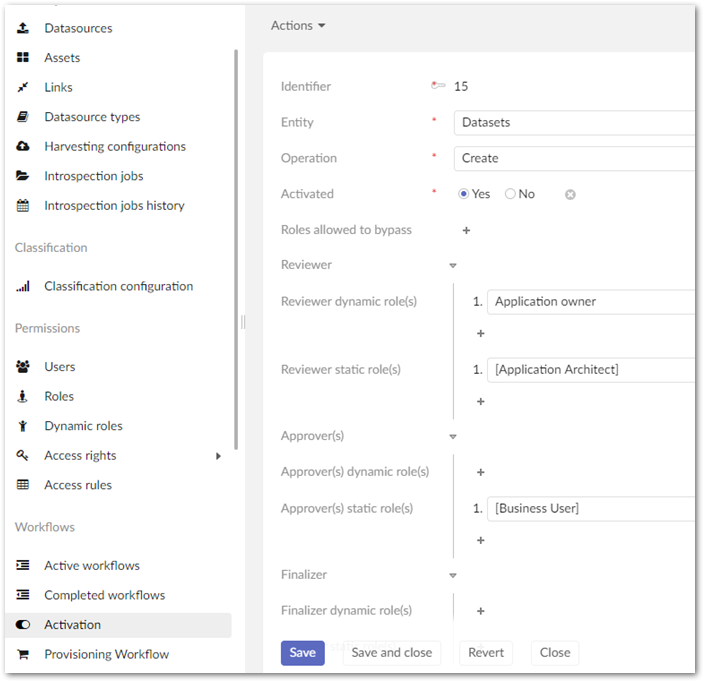Viewport: 704px width, 682px height.
Task: Open Active workflows in sidebar
Action: point(92,565)
